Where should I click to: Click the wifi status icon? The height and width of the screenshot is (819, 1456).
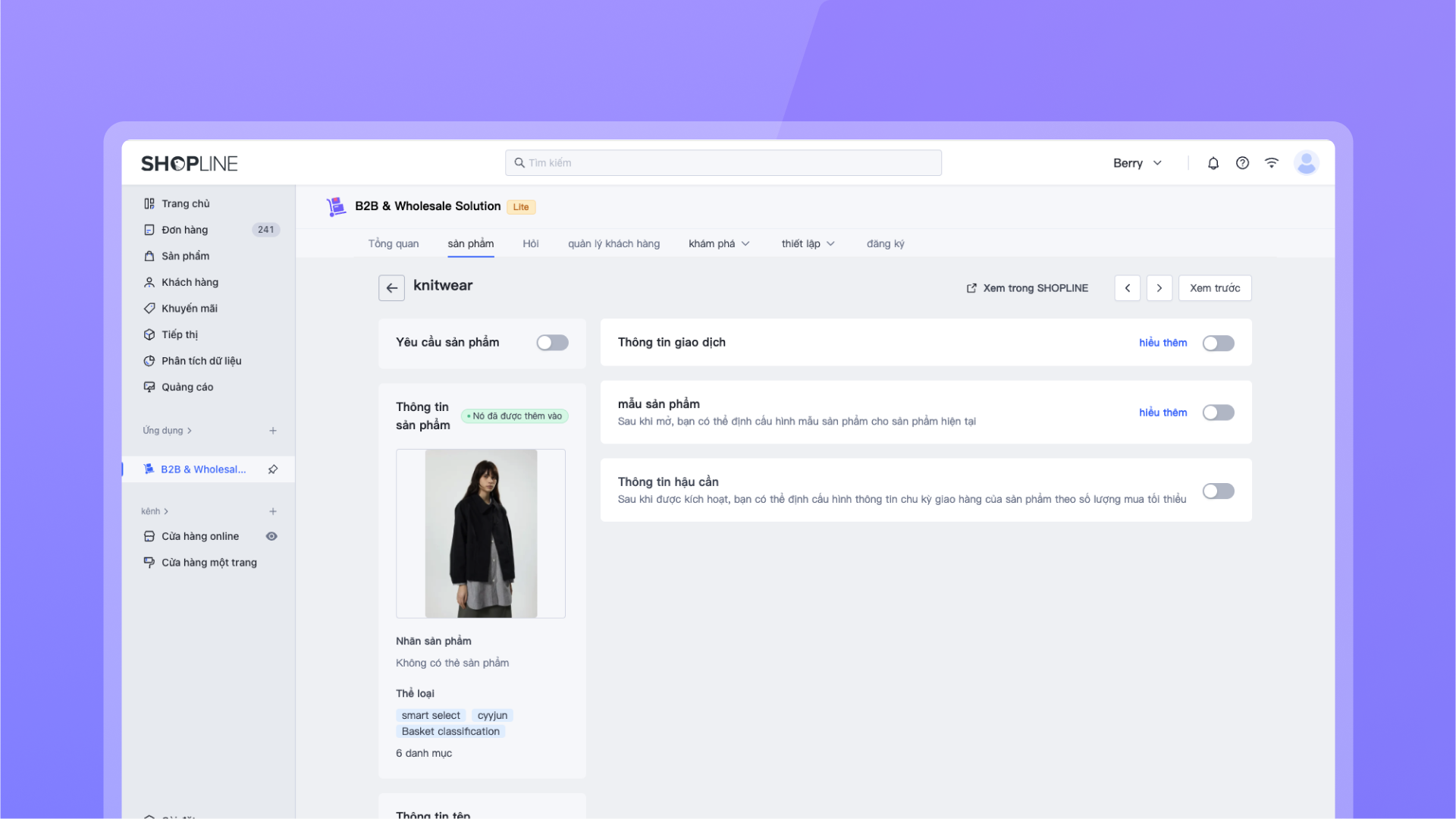1272,163
